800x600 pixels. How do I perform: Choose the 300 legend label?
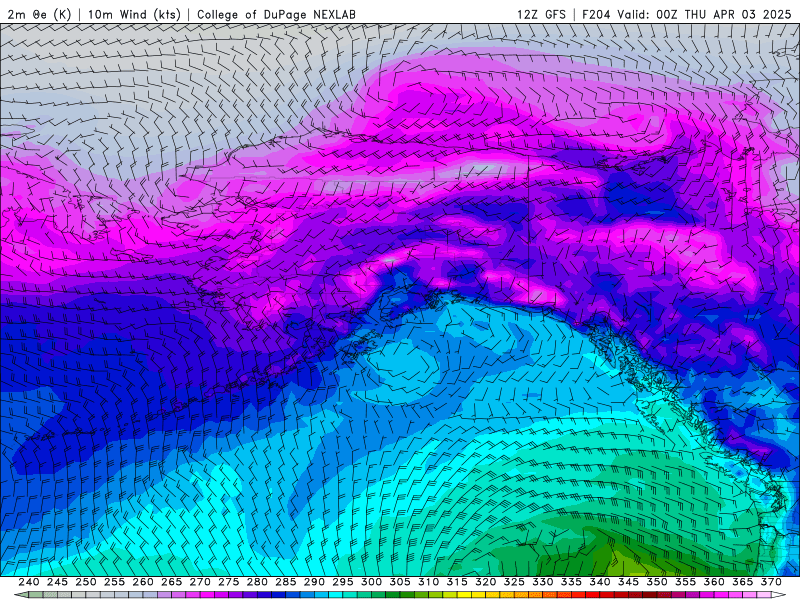(371, 582)
